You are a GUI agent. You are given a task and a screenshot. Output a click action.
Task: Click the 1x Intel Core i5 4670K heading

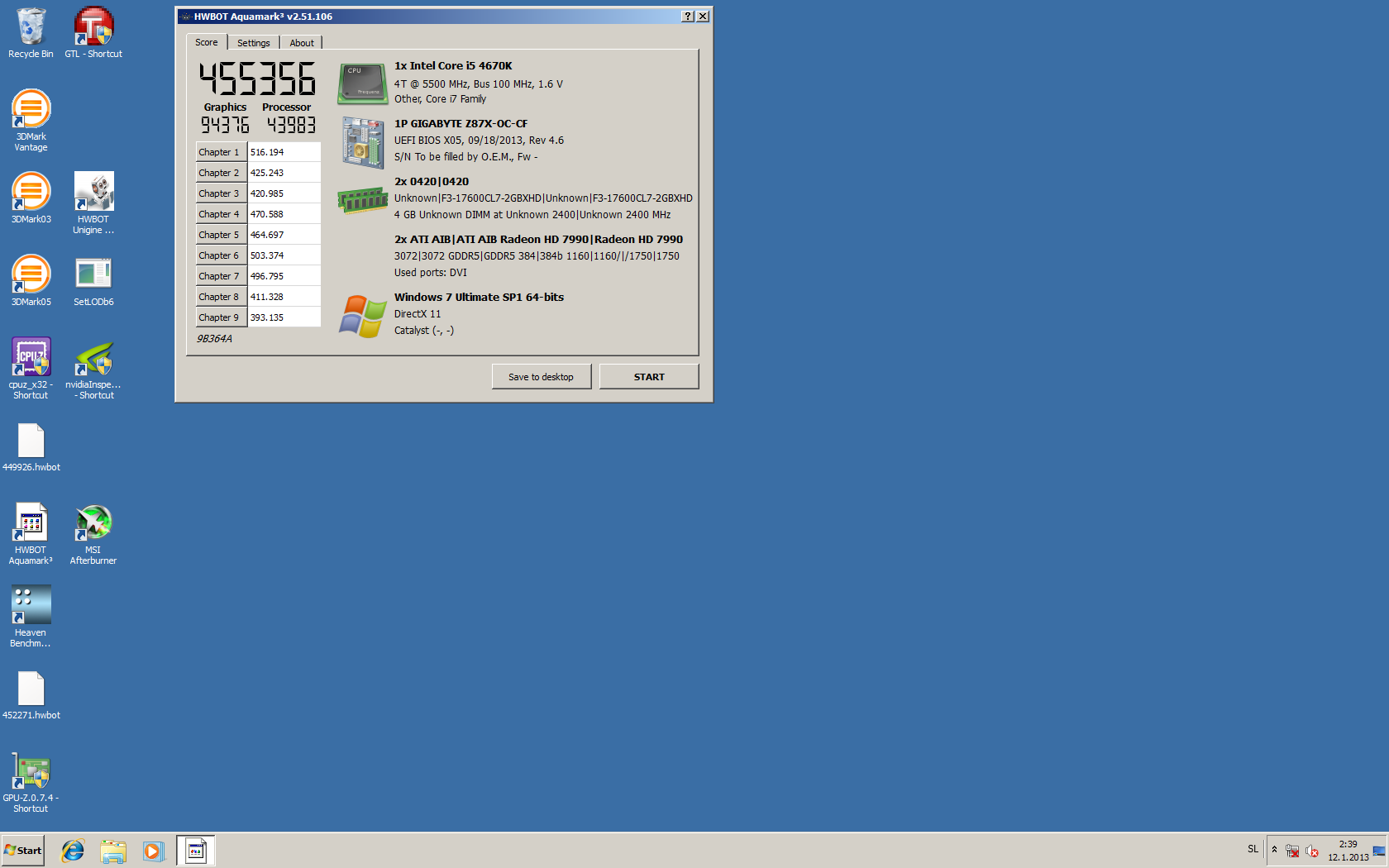(x=453, y=66)
